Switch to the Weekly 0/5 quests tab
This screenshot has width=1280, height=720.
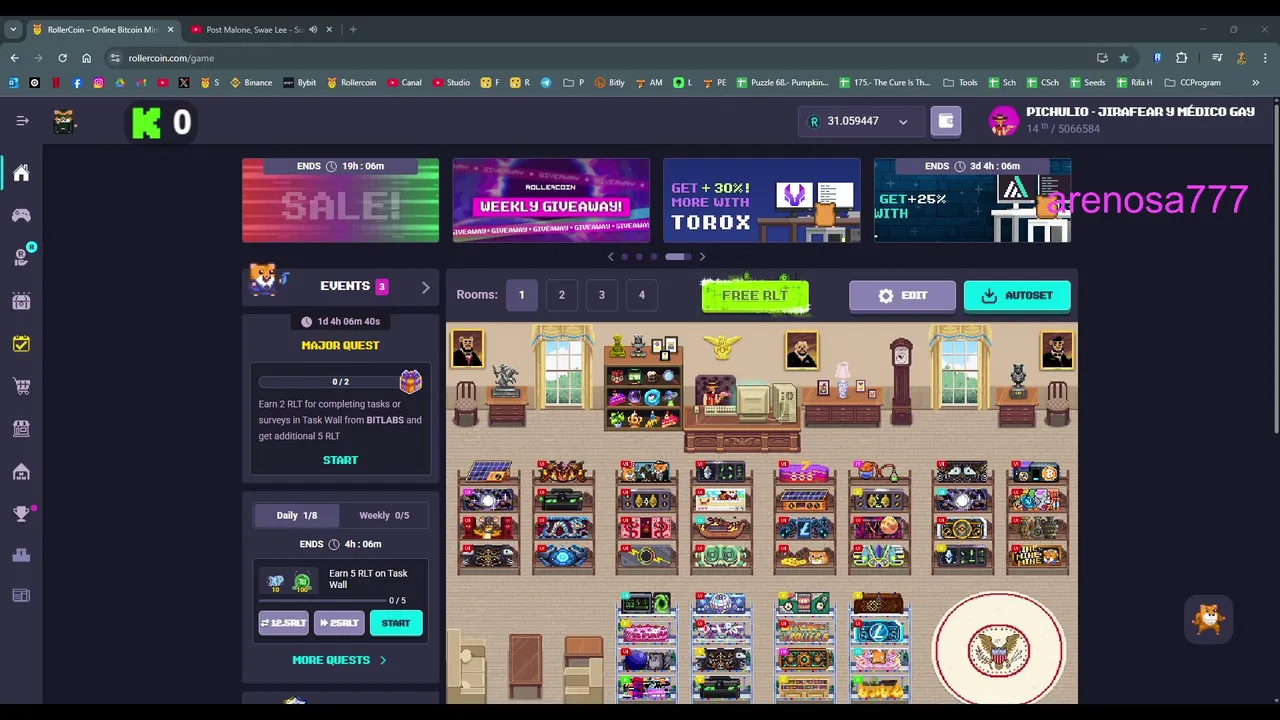[x=384, y=516]
